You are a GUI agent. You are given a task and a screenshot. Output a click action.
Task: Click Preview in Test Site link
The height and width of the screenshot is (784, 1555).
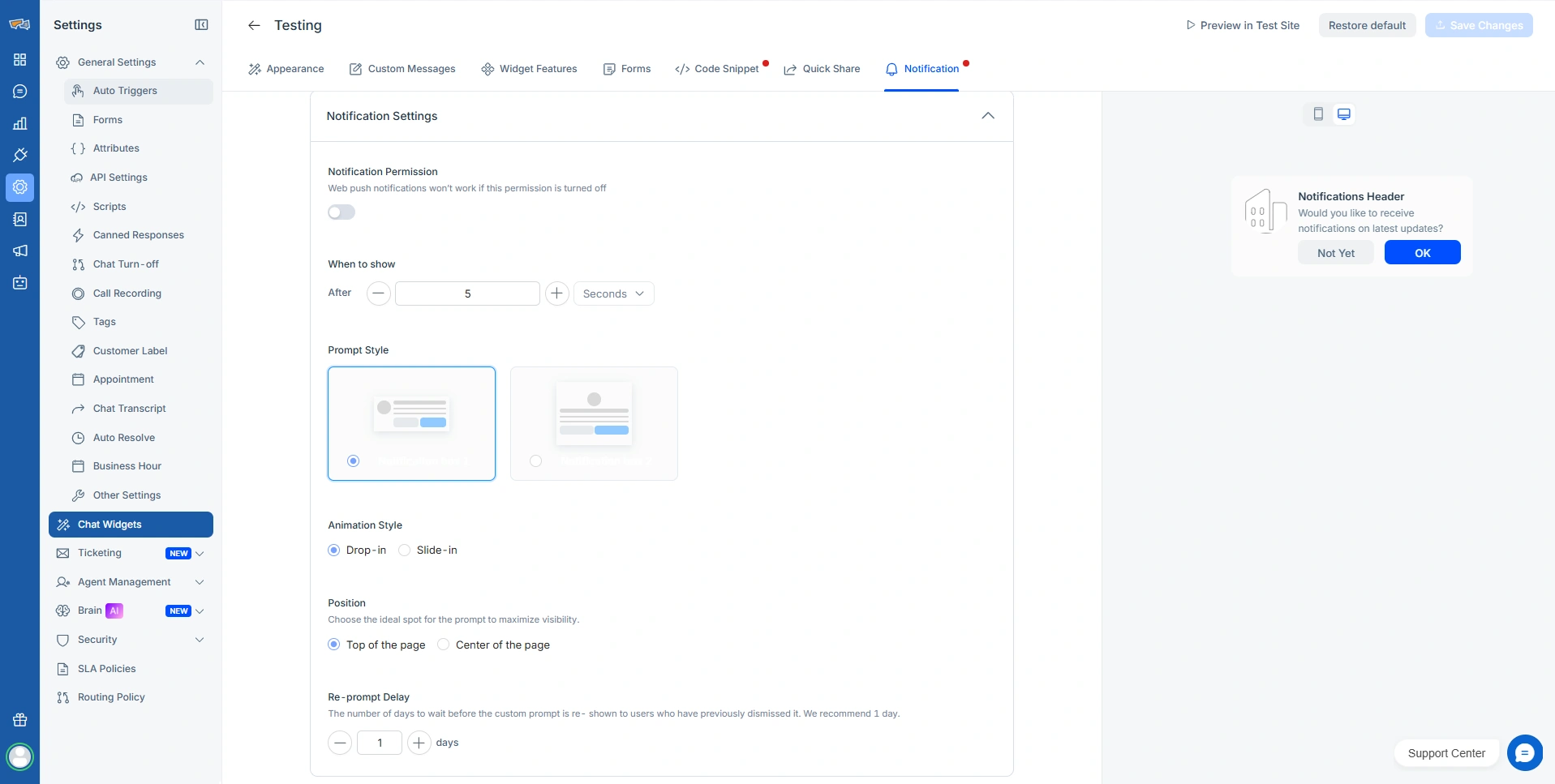[x=1242, y=25]
